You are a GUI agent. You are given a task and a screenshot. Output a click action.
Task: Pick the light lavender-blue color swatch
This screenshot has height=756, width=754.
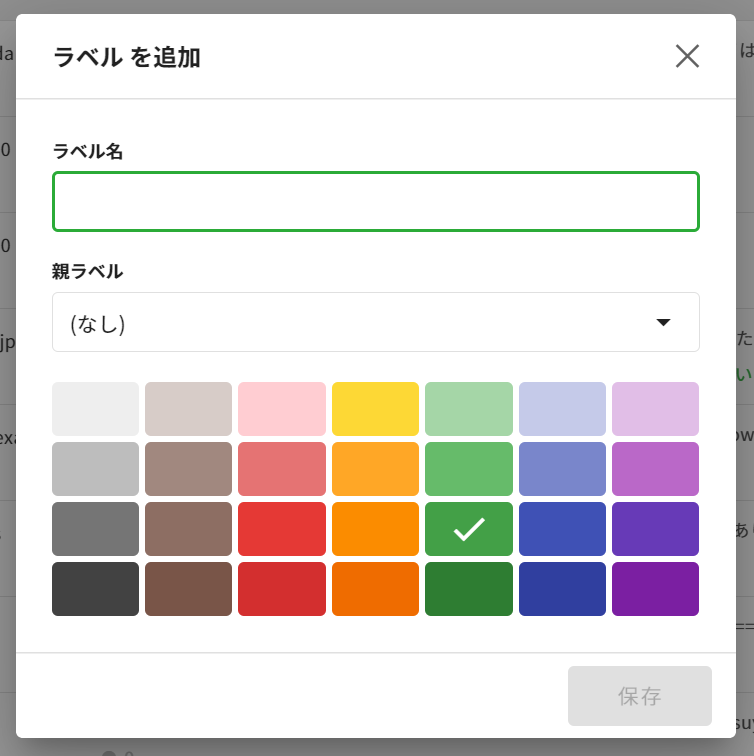[562, 409]
